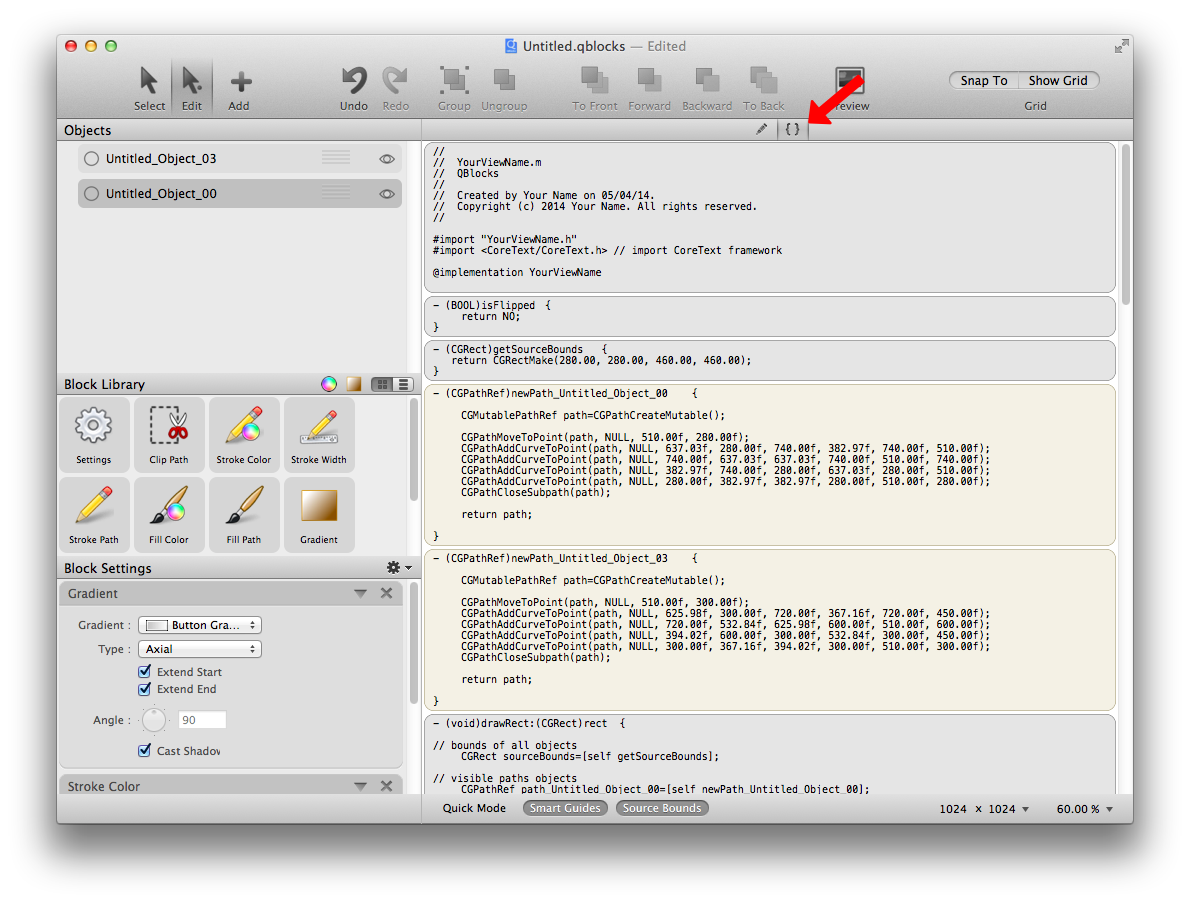Screen dimensions: 1190x903
Task: Switch Block Library to icon grid view
Action: (x=382, y=384)
